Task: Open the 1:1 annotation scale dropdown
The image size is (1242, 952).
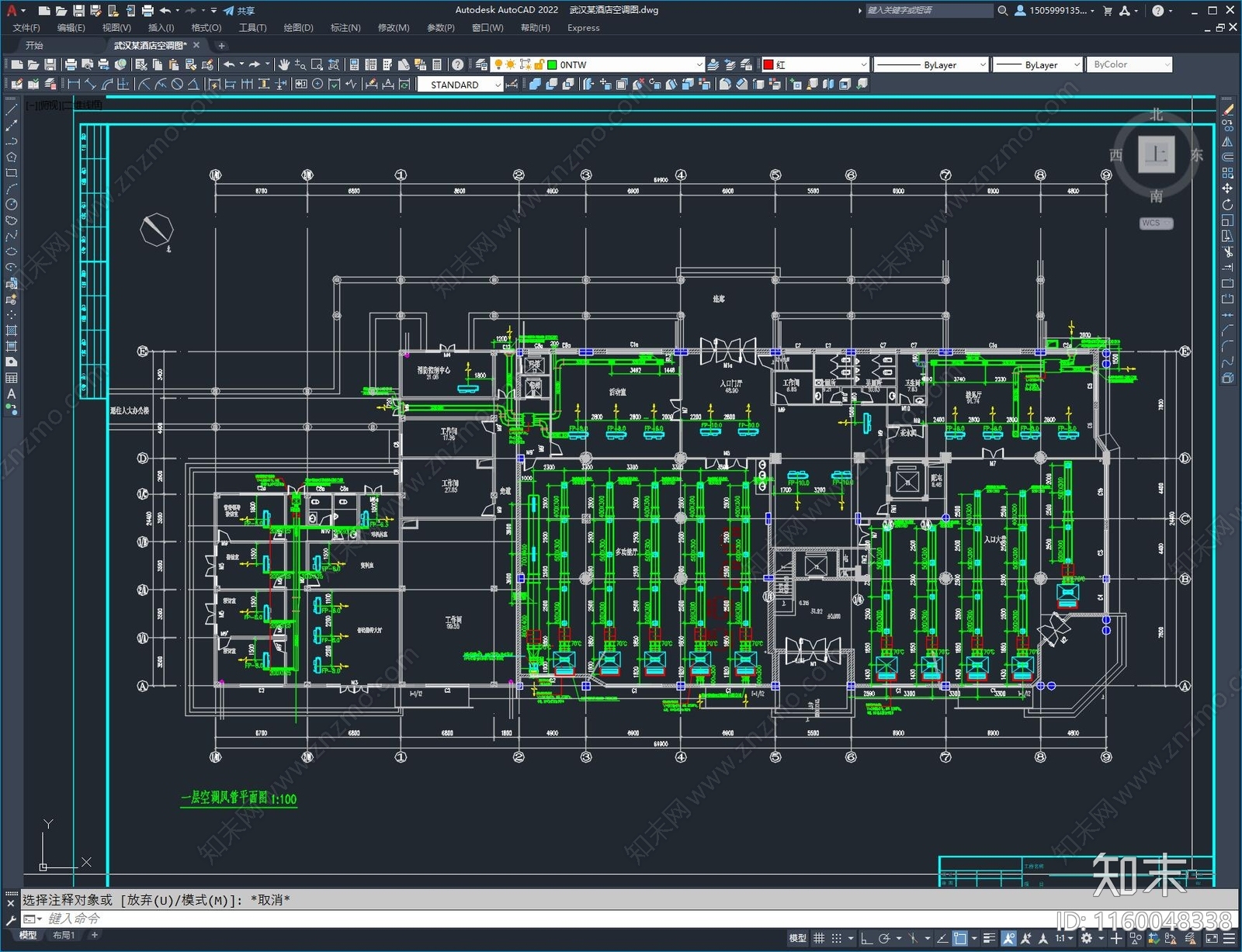Action: pos(1063,938)
